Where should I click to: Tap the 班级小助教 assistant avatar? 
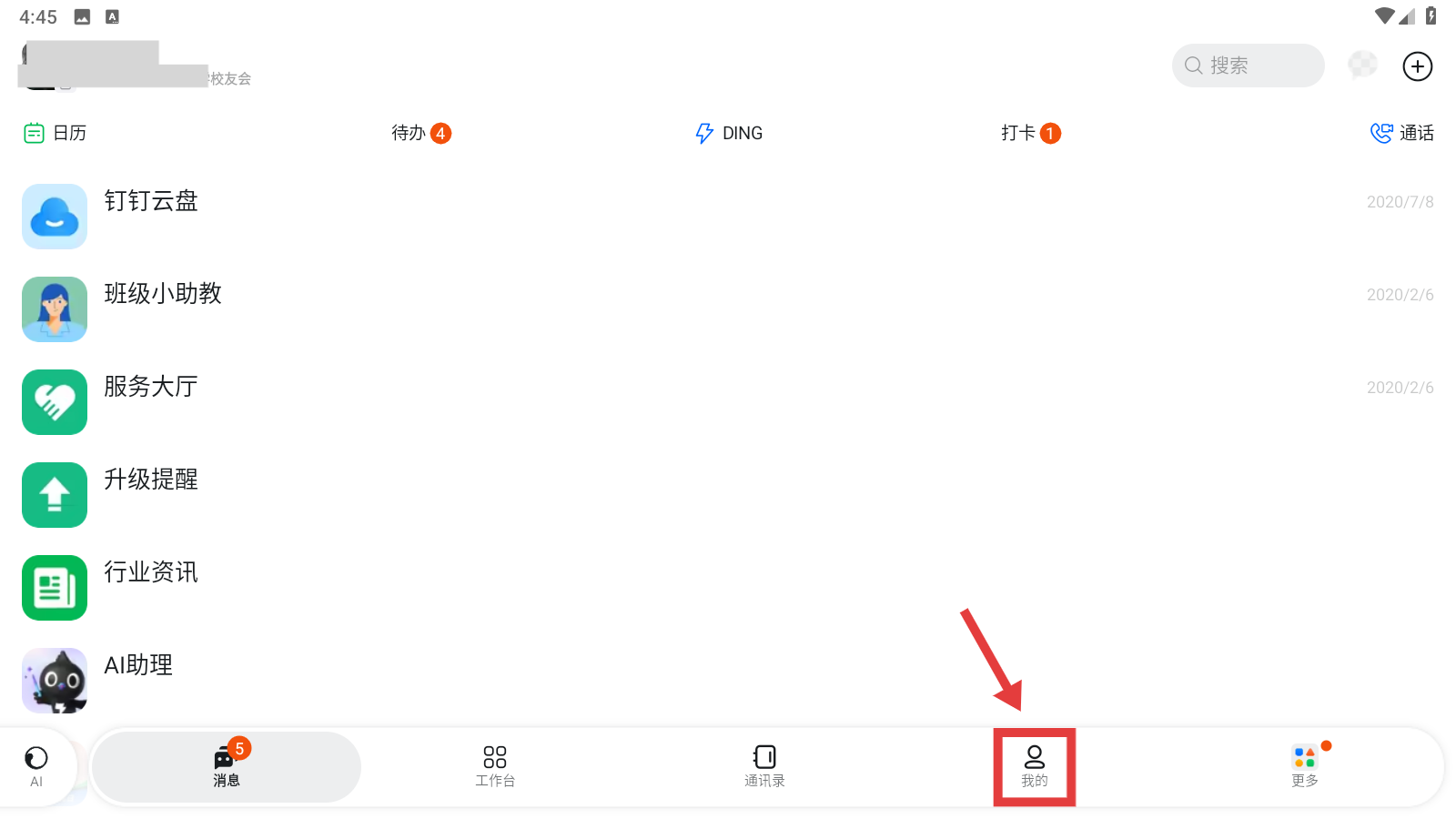(x=55, y=309)
